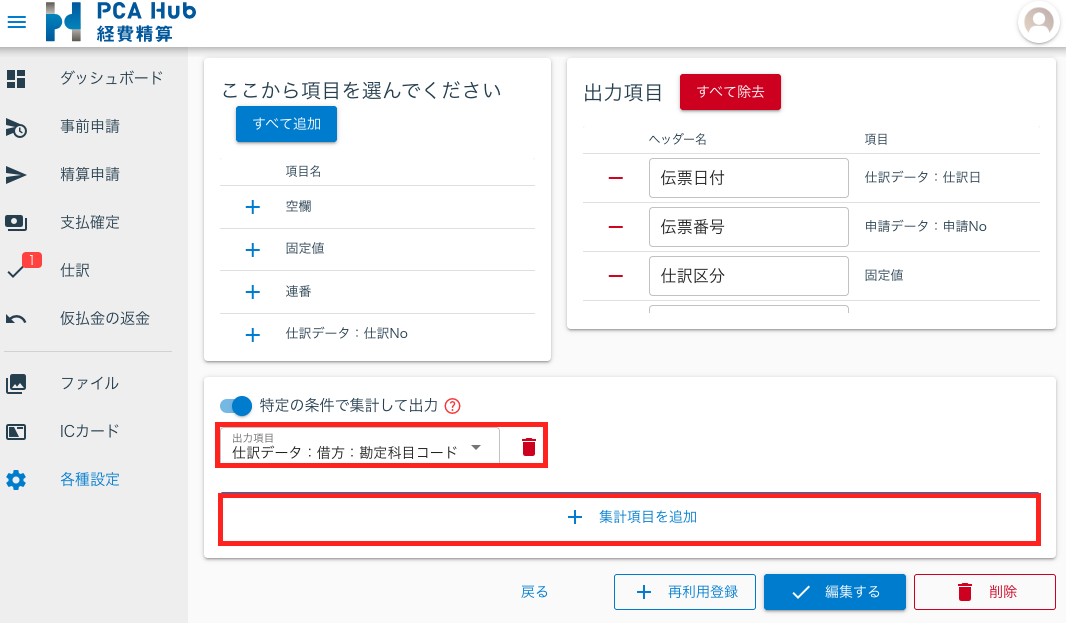Open the hamburger menu at top left

pos(16,22)
